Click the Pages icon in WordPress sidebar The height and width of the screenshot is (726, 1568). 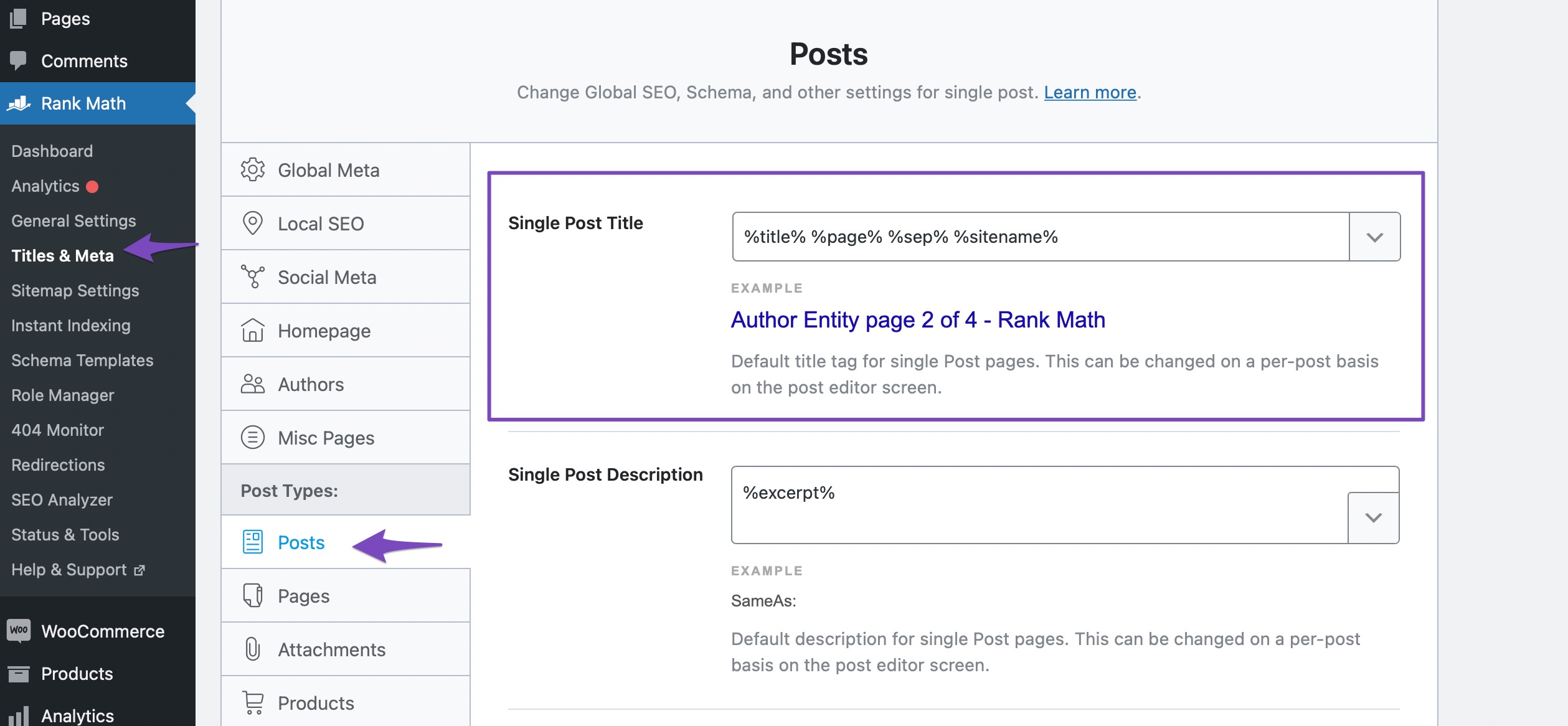pos(19,19)
